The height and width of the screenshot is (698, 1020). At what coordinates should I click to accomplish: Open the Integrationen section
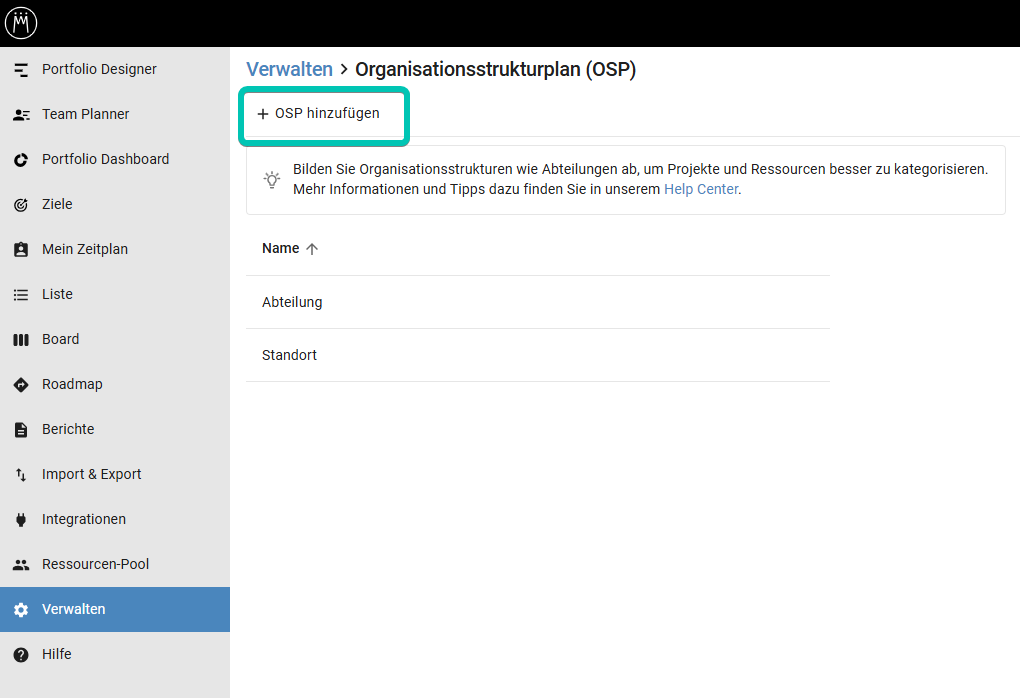[x=114, y=519]
